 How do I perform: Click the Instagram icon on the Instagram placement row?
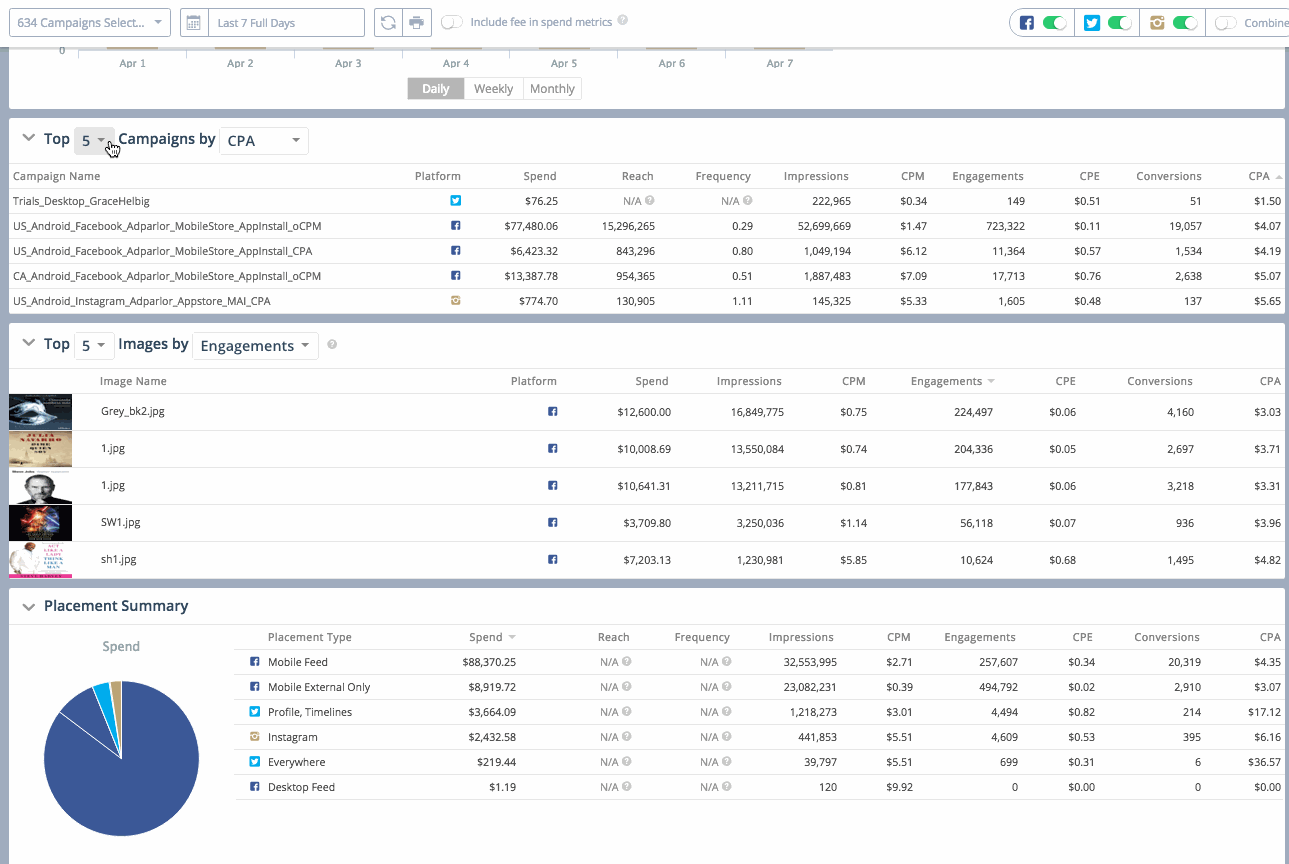(x=253, y=736)
